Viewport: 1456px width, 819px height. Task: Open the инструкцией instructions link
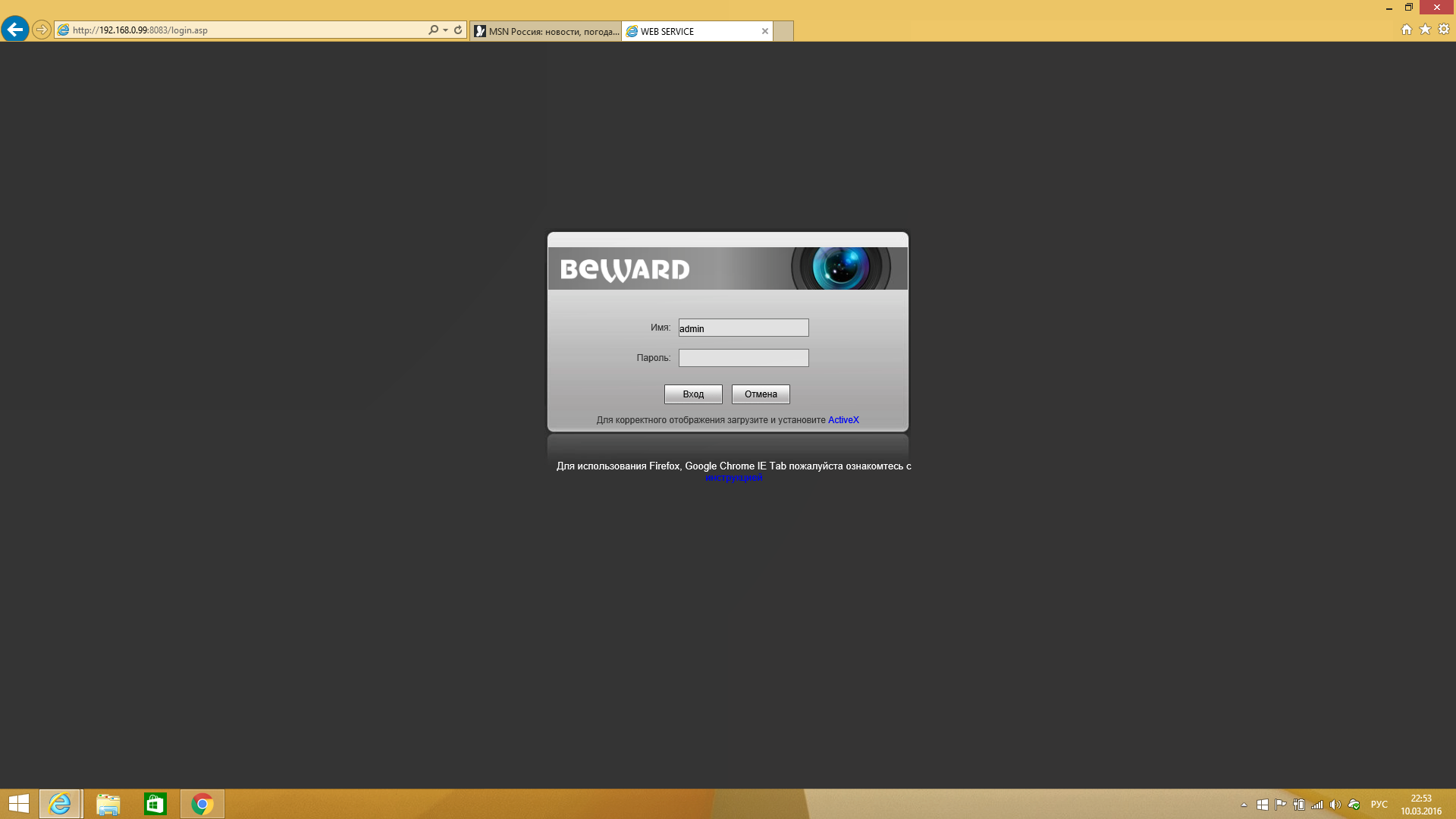click(x=733, y=478)
